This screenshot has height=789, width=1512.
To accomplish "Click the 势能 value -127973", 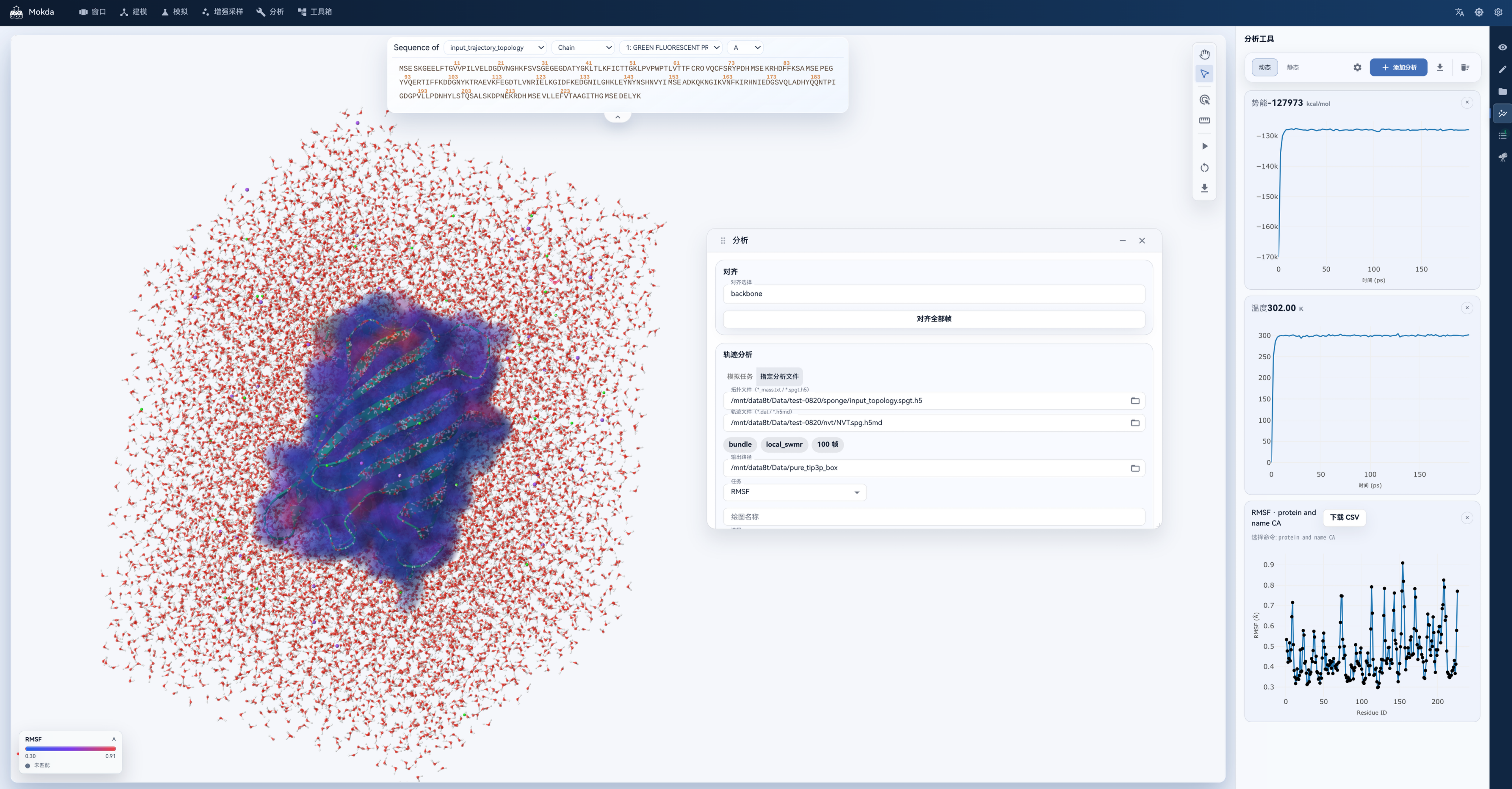I will click(1285, 103).
